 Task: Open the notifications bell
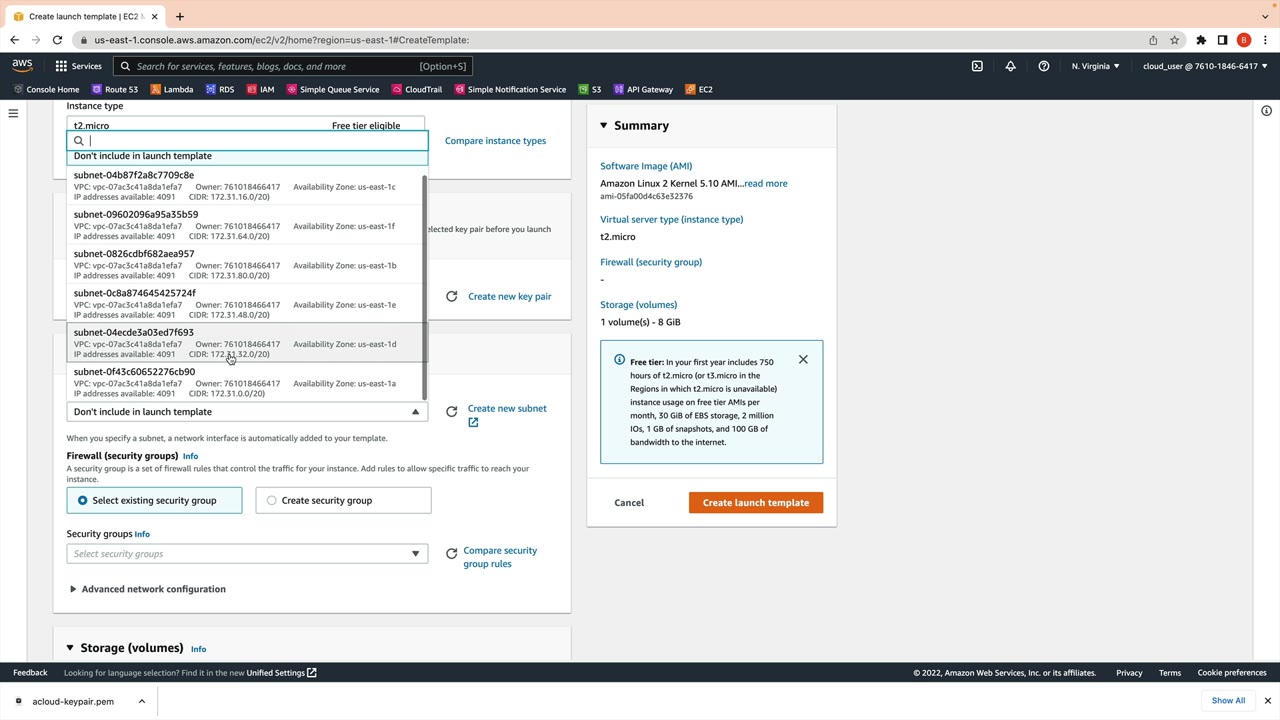point(1010,66)
